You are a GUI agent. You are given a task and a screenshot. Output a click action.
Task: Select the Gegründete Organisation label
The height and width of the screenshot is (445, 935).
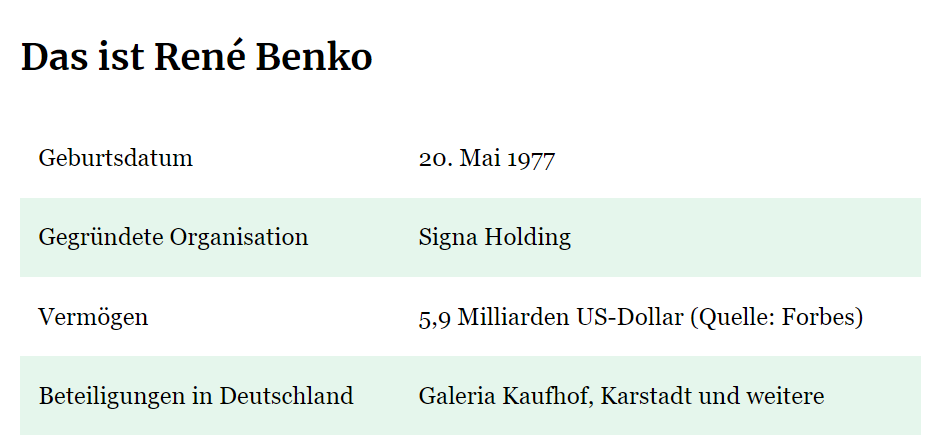coord(174,237)
